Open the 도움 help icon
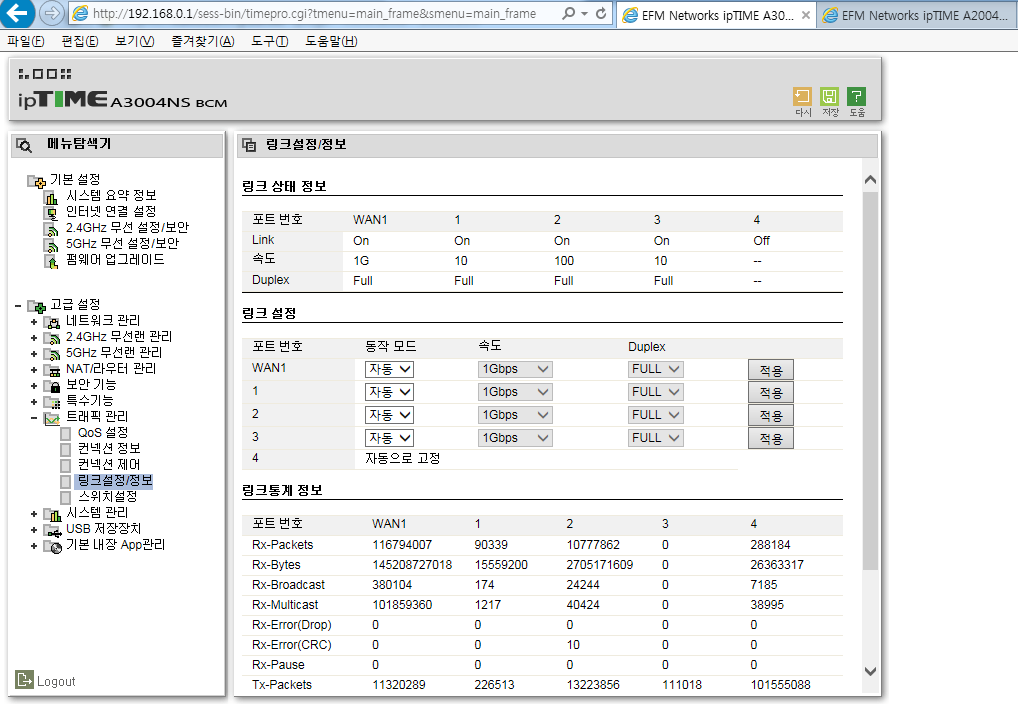 (857, 97)
